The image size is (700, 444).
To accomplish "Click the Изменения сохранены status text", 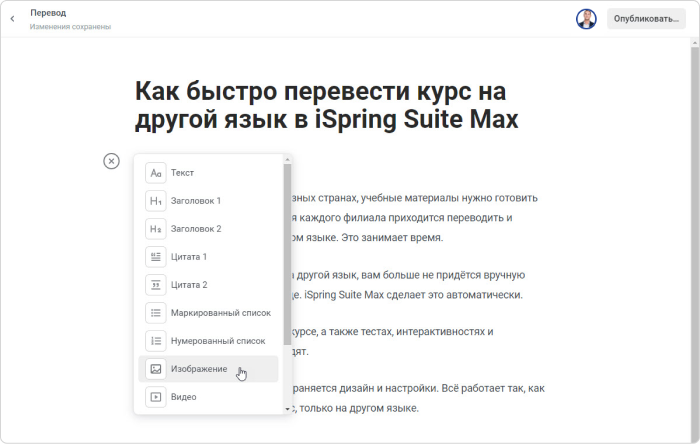I will (71, 27).
